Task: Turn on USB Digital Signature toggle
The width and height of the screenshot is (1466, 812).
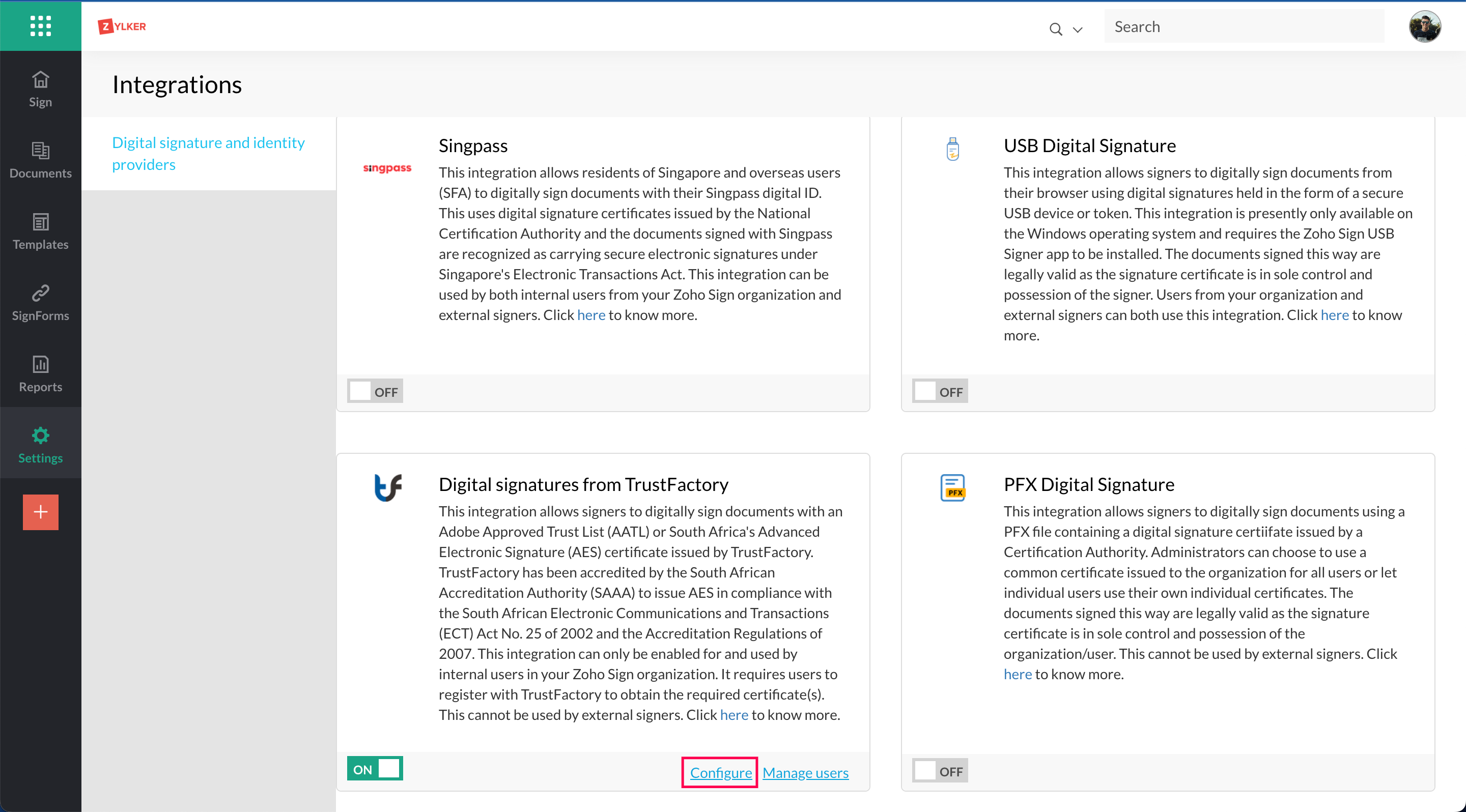Action: [940, 391]
